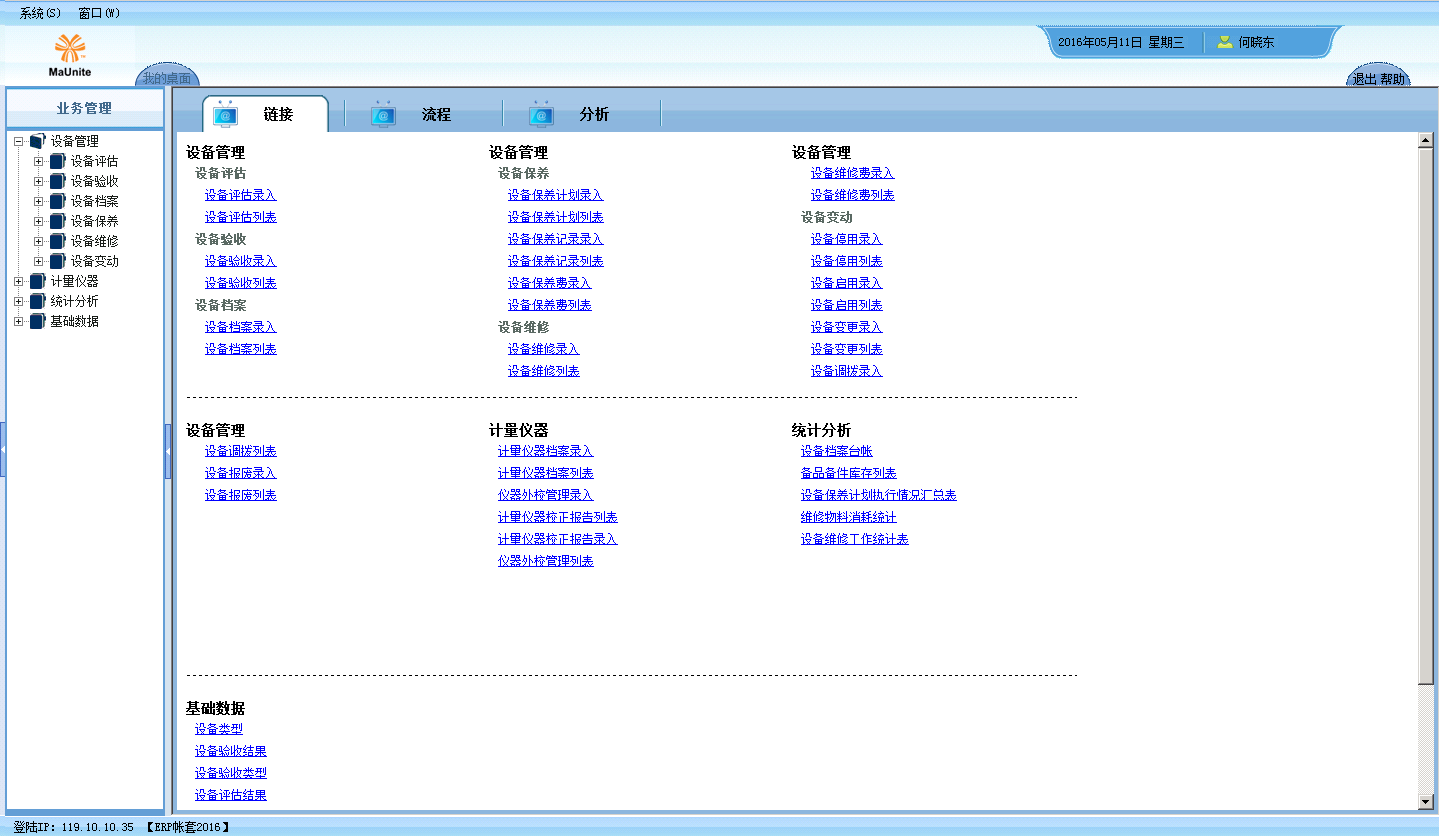Click the 统计分析 folder icon in tree
This screenshot has height=836, width=1439.
click(38, 302)
